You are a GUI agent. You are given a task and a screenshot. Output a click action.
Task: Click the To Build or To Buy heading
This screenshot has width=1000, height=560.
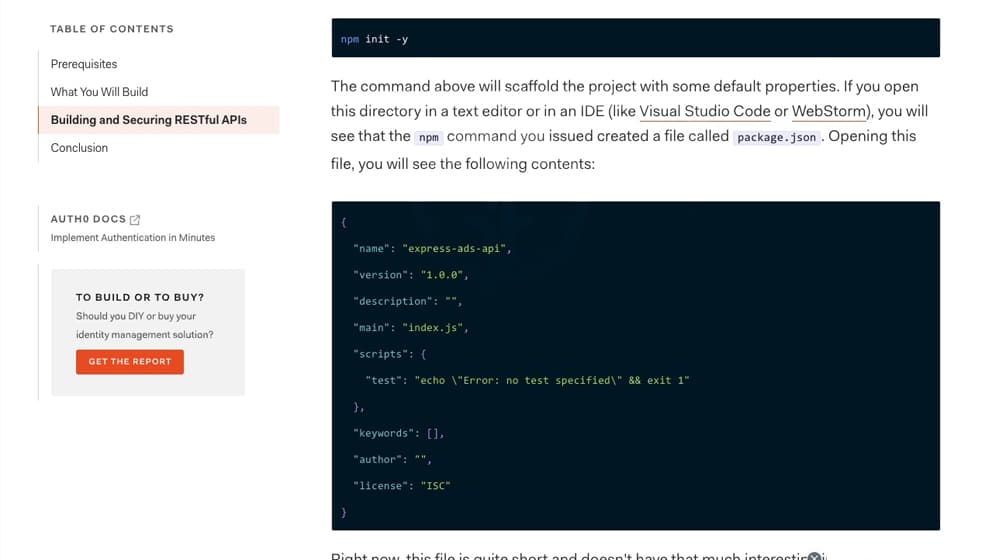coord(140,297)
